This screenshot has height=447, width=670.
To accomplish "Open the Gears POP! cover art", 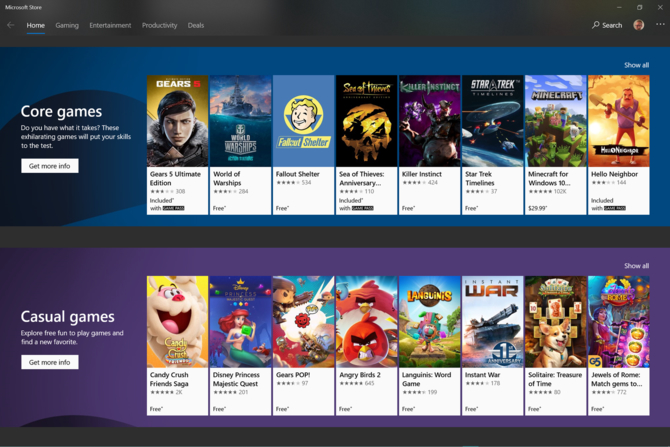I will pyautogui.click(x=303, y=322).
